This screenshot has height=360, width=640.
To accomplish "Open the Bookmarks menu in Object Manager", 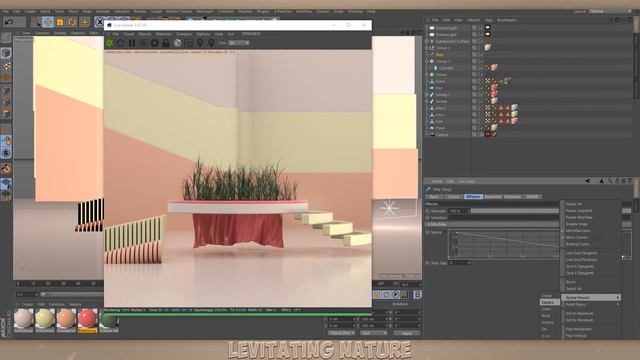I will 507,20.
